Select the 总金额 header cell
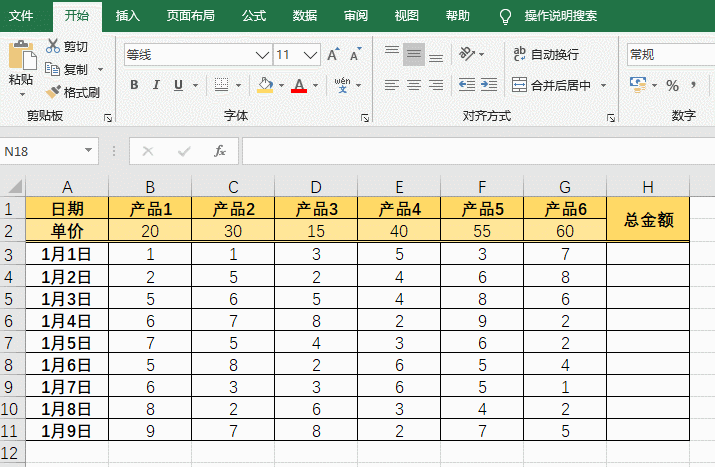This screenshot has width=715, height=467. (648, 220)
